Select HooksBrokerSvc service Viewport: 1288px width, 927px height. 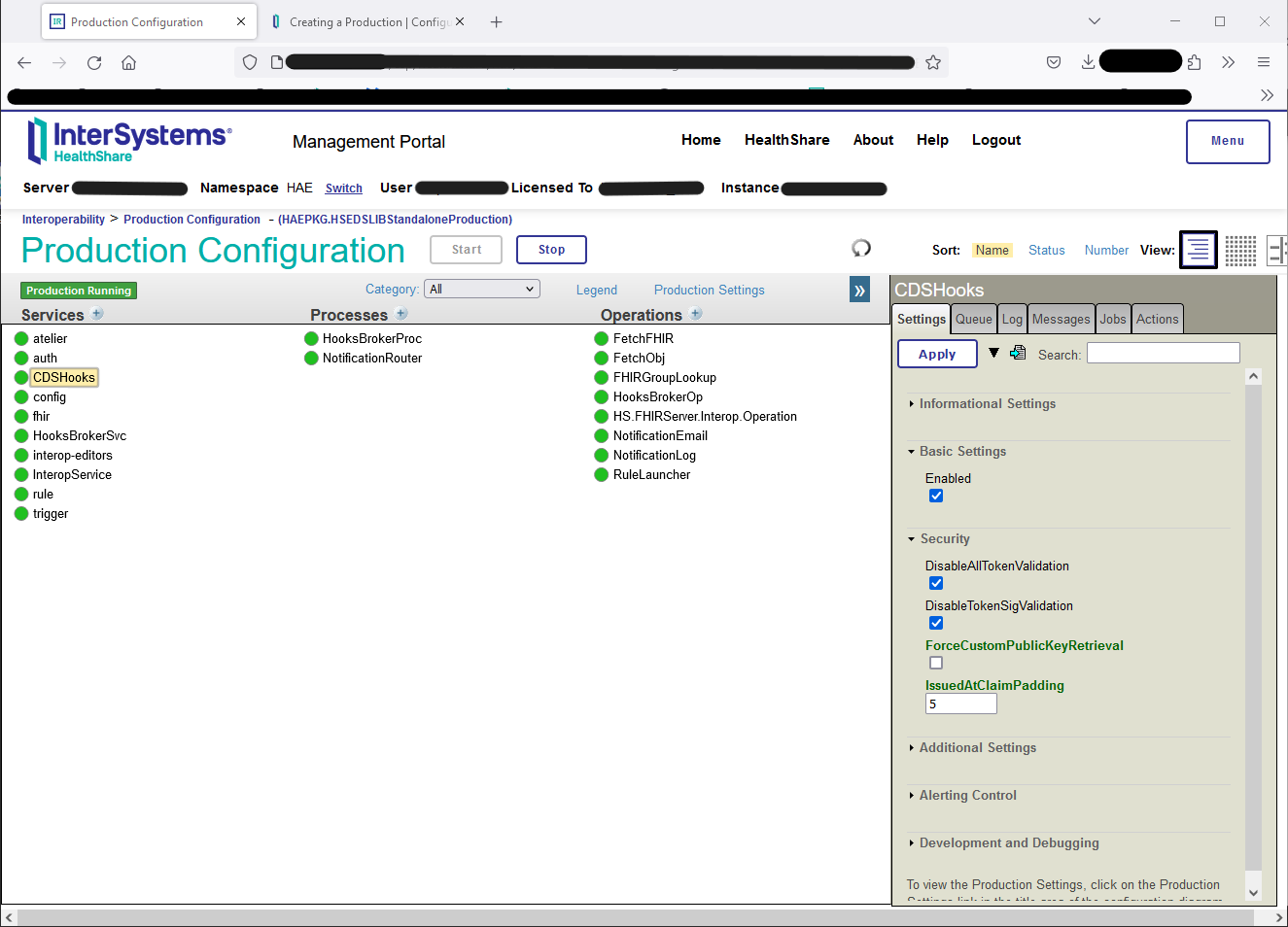[x=80, y=435]
